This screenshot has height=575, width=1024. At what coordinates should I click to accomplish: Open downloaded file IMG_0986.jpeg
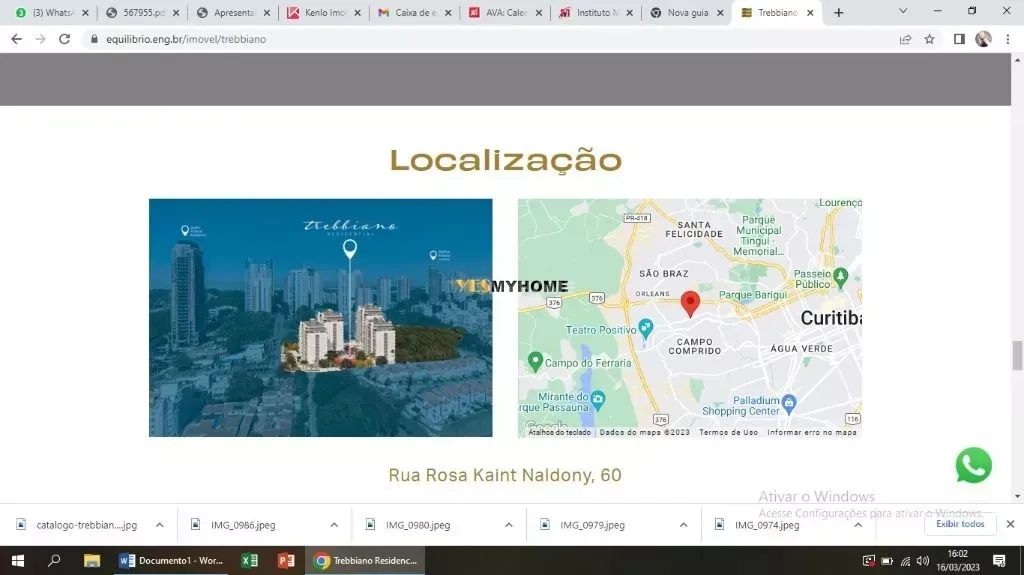pos(243,525)
